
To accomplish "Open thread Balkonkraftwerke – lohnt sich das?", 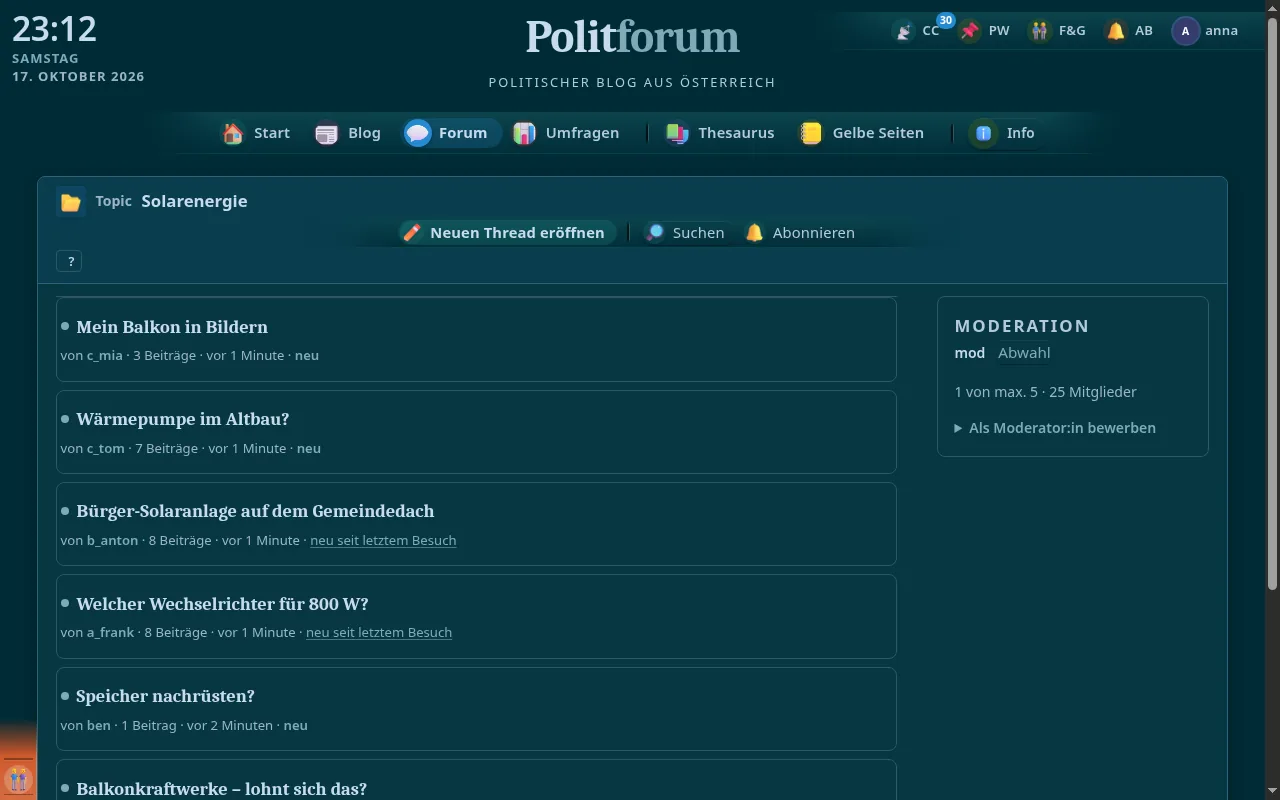I will click(x=221, y=789).
